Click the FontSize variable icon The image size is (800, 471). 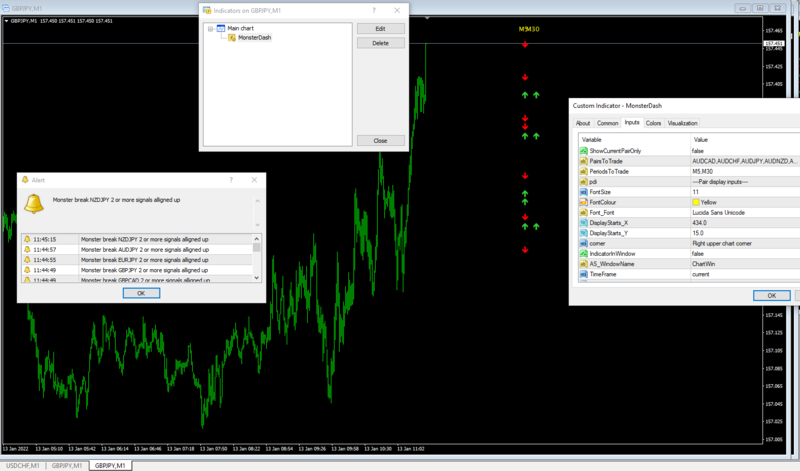584,192
